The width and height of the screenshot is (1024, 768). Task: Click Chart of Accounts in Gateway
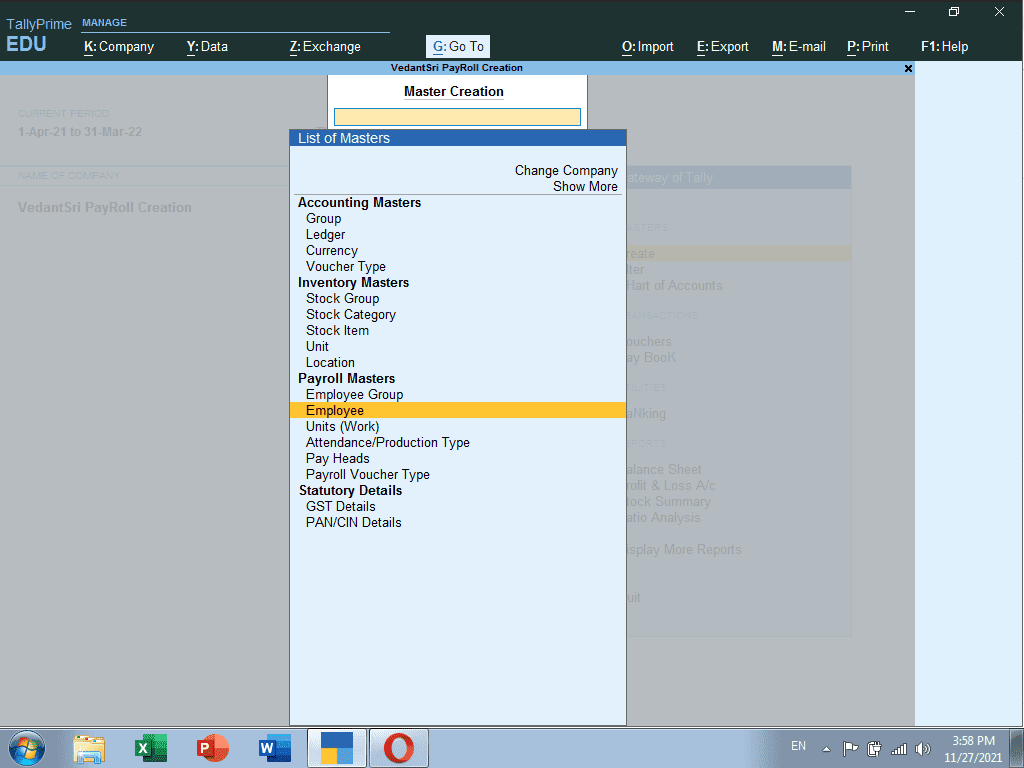tap(674, 285)
